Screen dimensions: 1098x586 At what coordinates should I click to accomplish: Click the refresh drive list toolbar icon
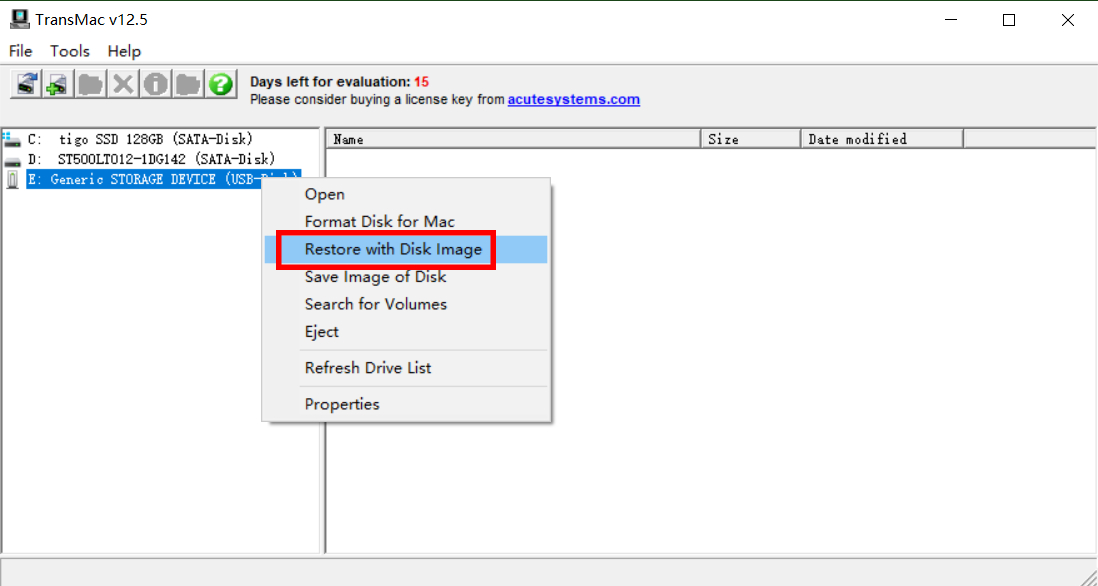[27, 84]
